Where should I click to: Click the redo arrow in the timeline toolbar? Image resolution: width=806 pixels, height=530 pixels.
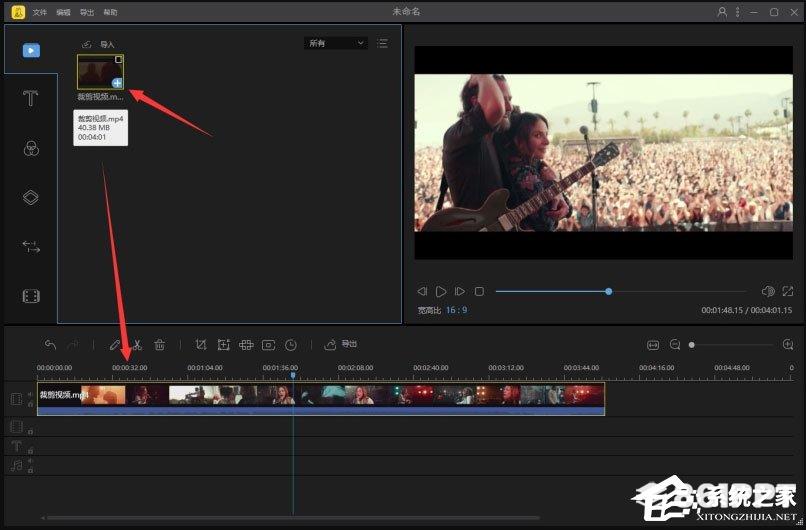(x=73, y=344)
